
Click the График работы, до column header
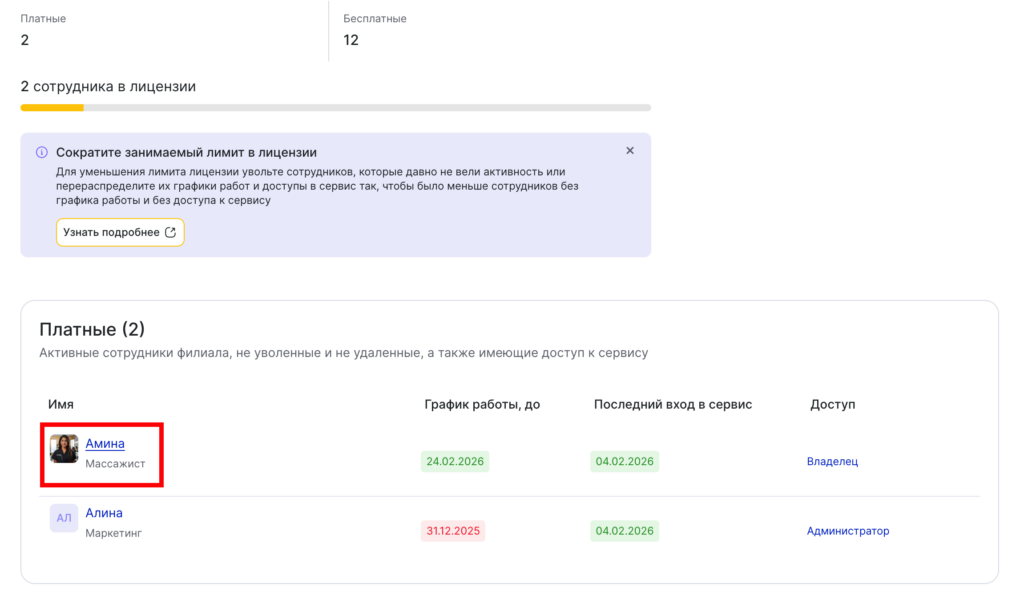482,404
